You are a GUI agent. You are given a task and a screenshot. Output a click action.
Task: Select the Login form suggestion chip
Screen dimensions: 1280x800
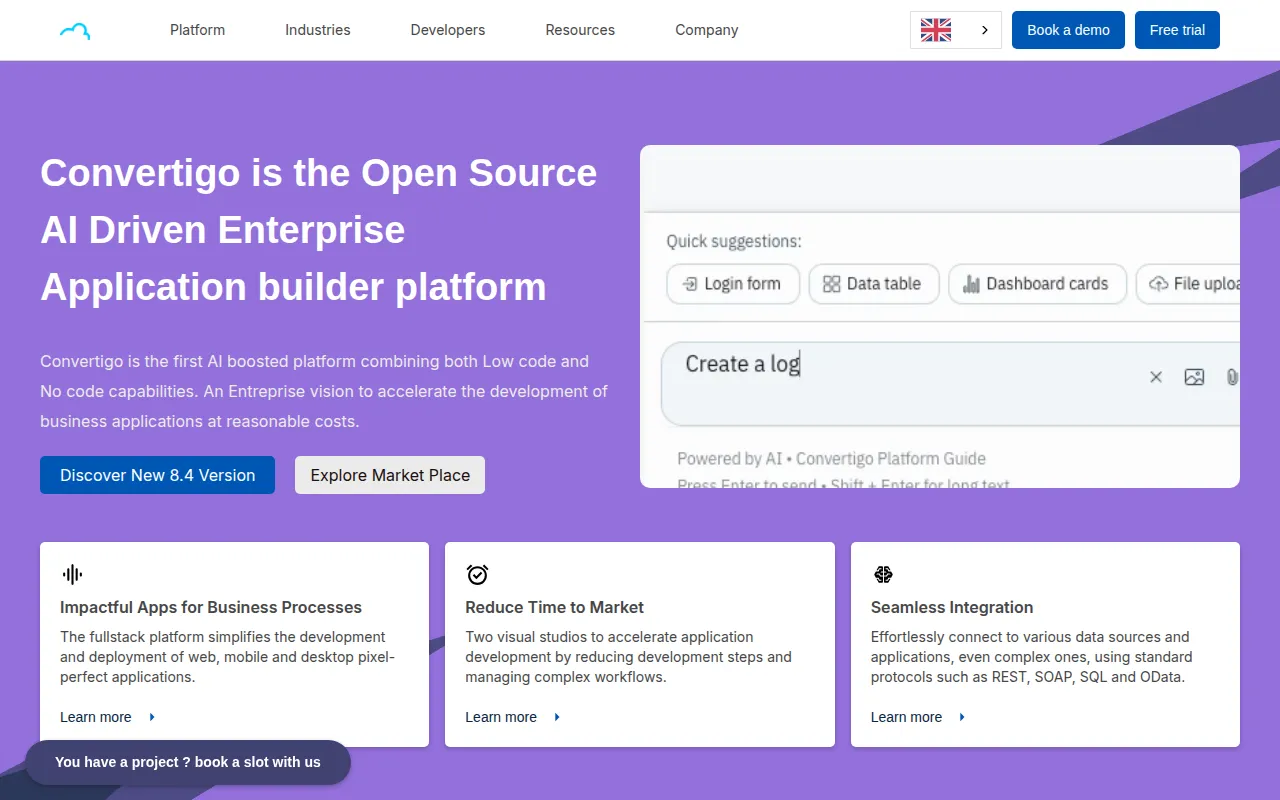pyautogui.click(x=733, y=284)
